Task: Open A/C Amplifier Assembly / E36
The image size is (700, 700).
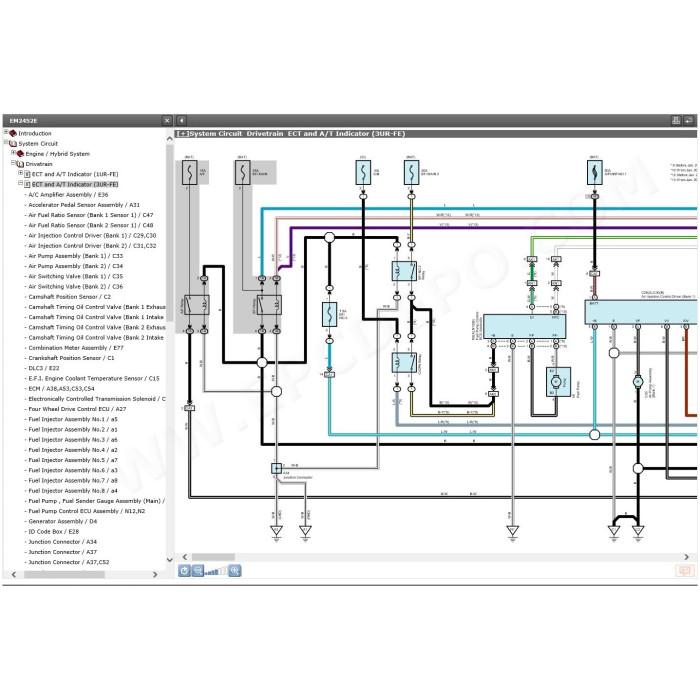Action: click(68, 195)
